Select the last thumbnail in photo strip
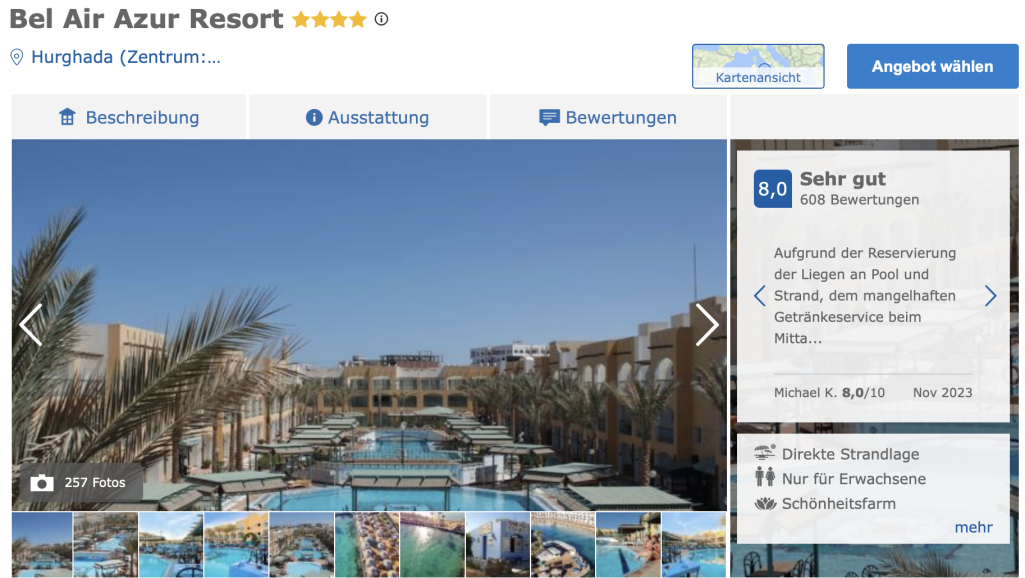Screen dimensions: 1025x578 694,545
